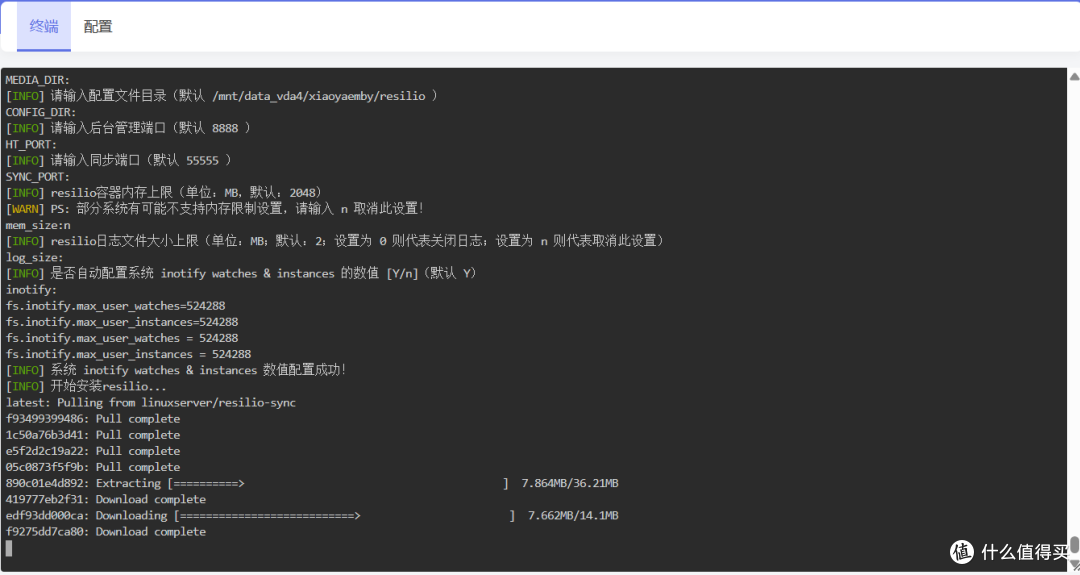Click the f93499399486: Pull complete line
Screen dimensions: 1080x575
pos(93,419)
